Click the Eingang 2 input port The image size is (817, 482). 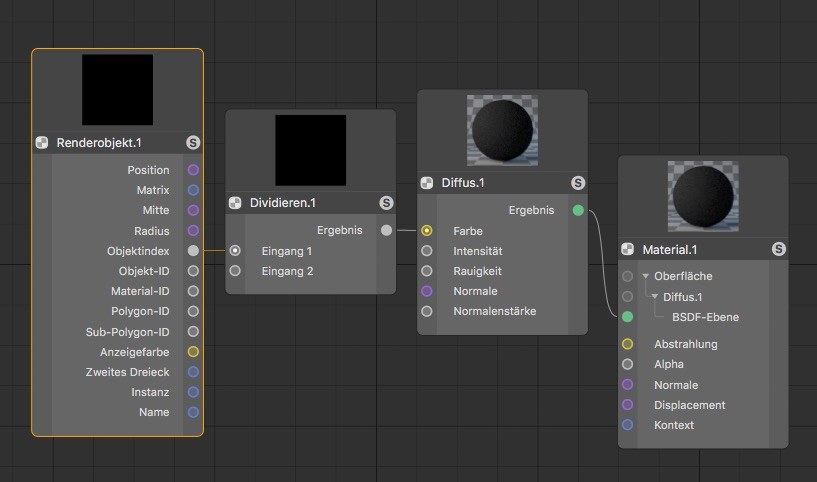tap(235, 271)
